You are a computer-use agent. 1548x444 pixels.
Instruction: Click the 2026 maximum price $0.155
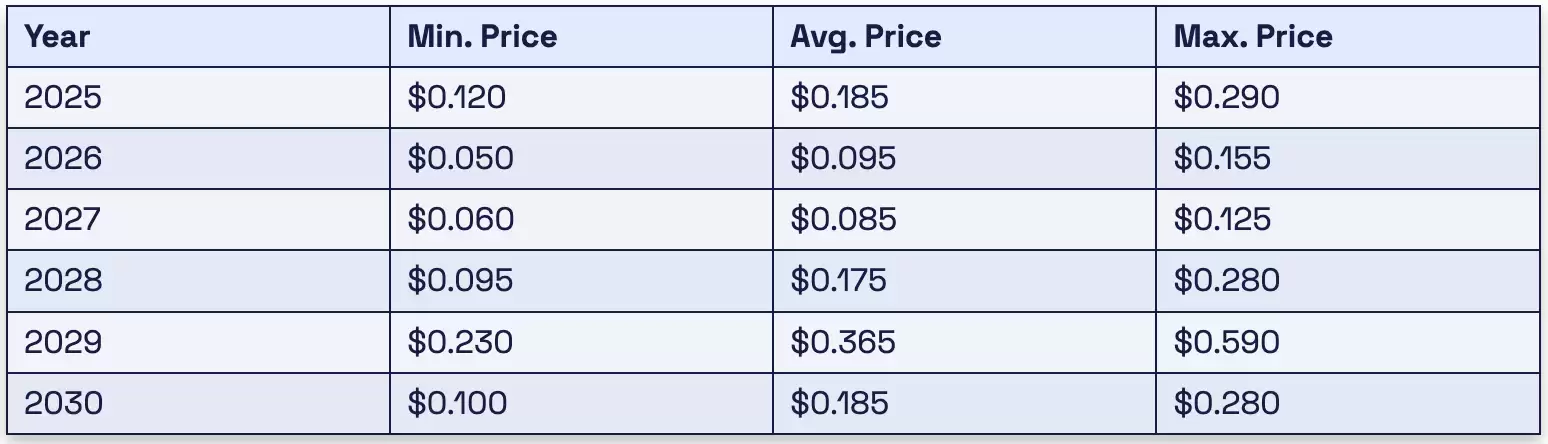tap(1222, 158)
